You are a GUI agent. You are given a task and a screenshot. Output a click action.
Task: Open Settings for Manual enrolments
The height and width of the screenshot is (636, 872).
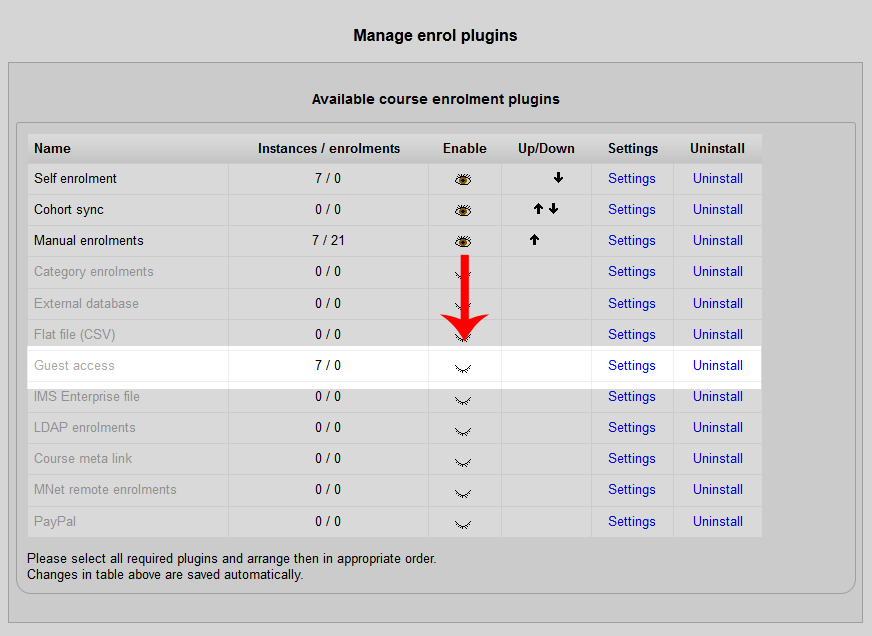pos(632,241)
